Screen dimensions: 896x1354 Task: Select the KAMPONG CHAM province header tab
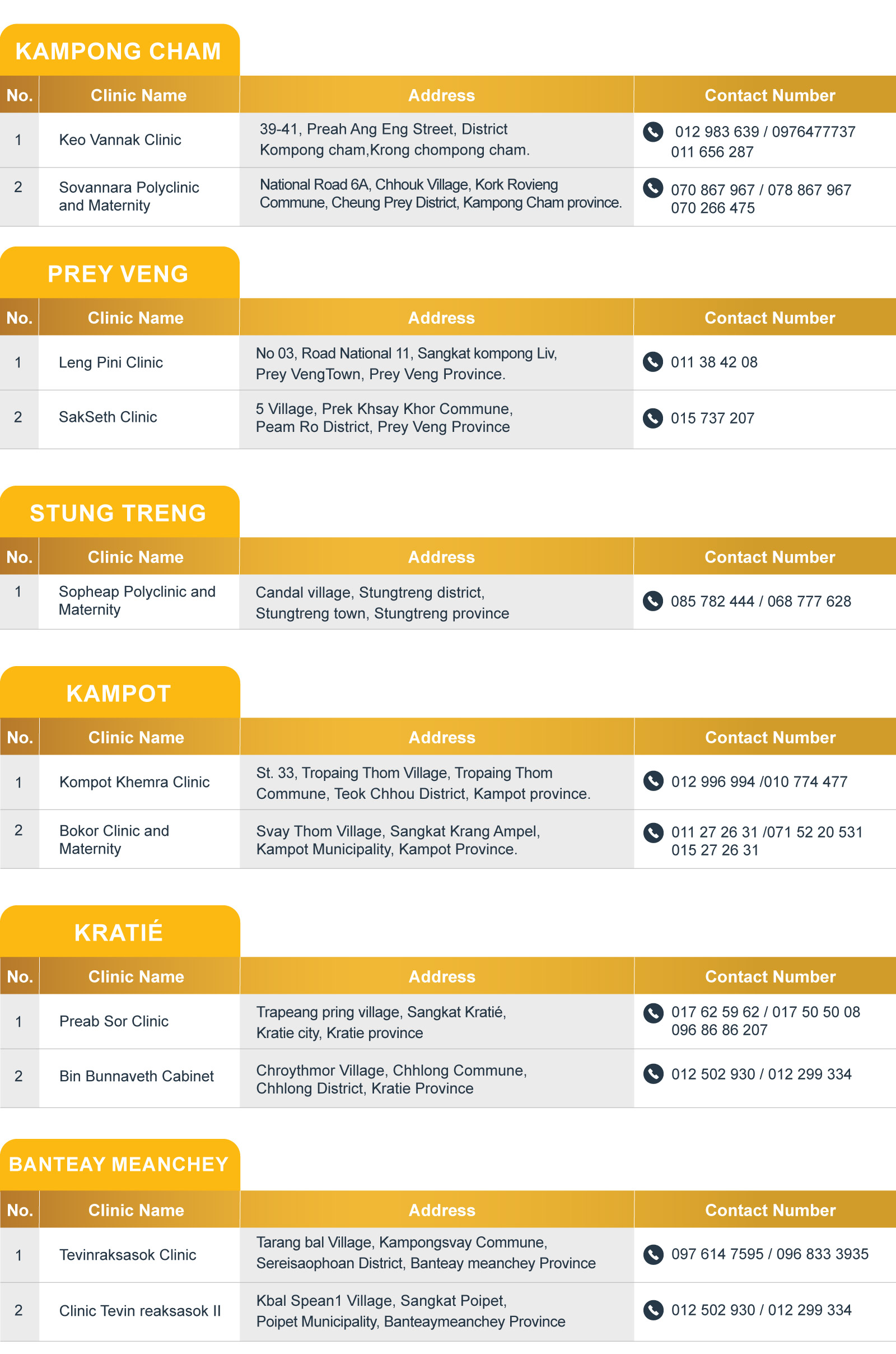(119, 51)
